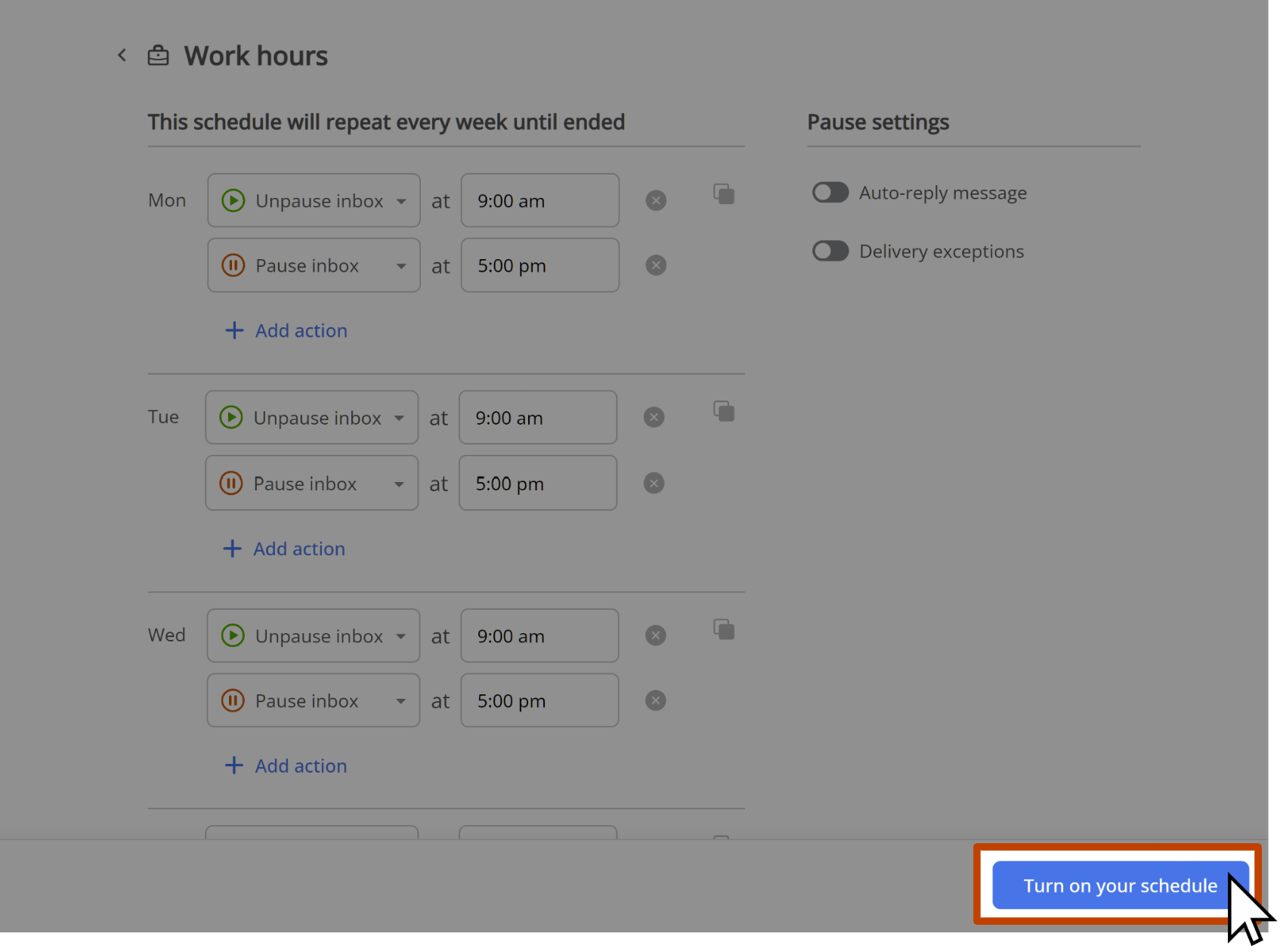Open Monday's Unpause inbox action dropdown
Viewport: 1283px width, 952px height.
(314, 200)
